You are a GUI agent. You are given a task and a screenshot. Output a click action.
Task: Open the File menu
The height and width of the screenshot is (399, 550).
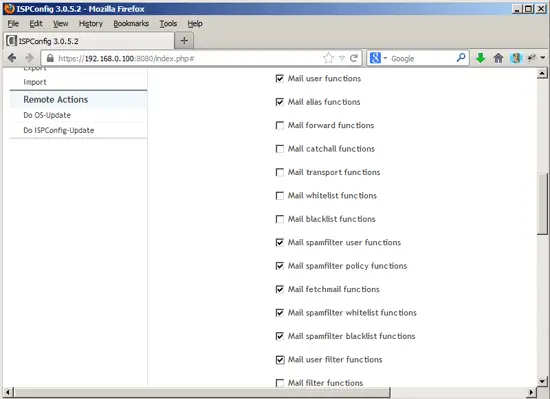tap(13, 23)
